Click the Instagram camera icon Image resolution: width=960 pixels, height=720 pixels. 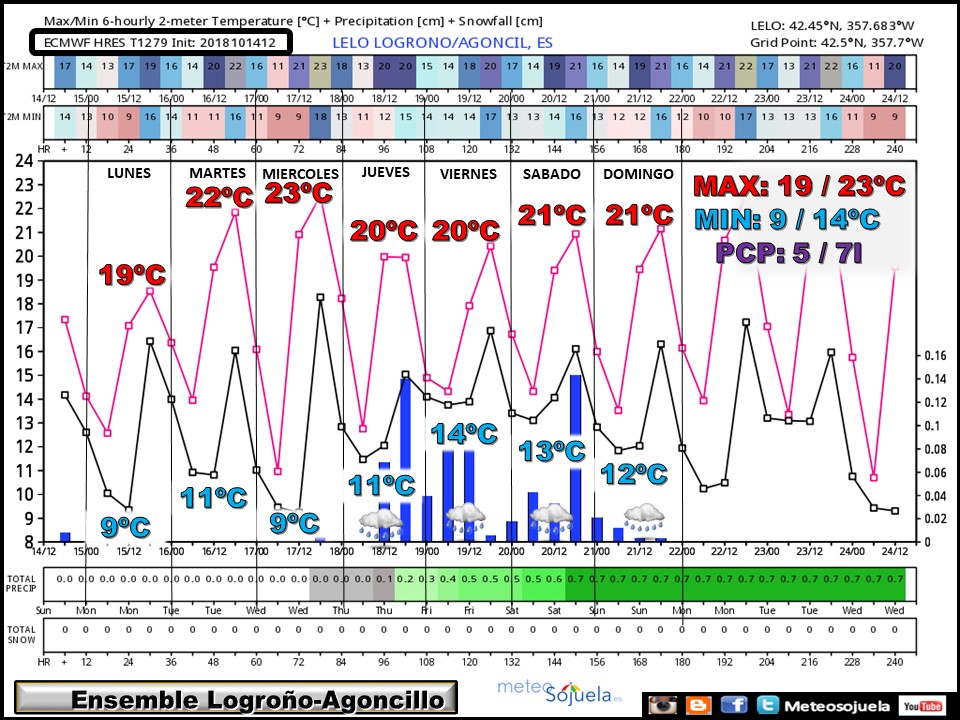point(662,705)
